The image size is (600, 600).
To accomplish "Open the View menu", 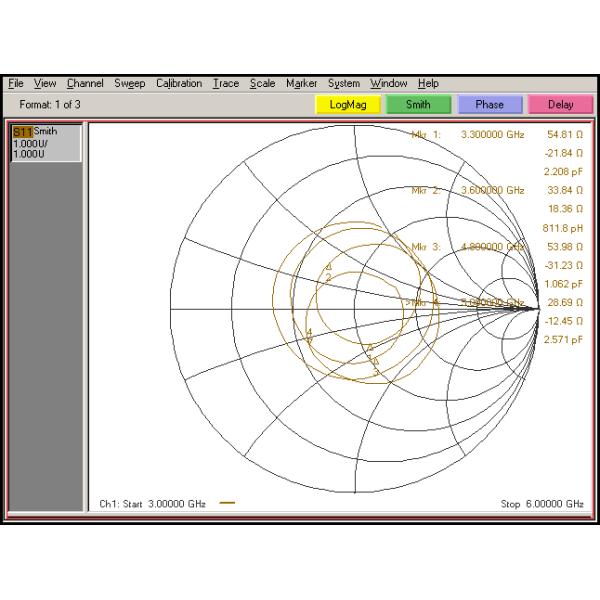I will coord(45,84).
